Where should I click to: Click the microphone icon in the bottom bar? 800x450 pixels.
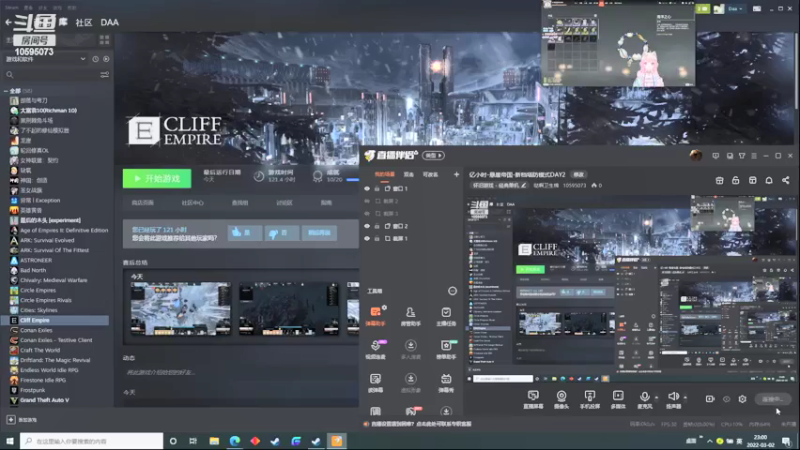(645, 396)
